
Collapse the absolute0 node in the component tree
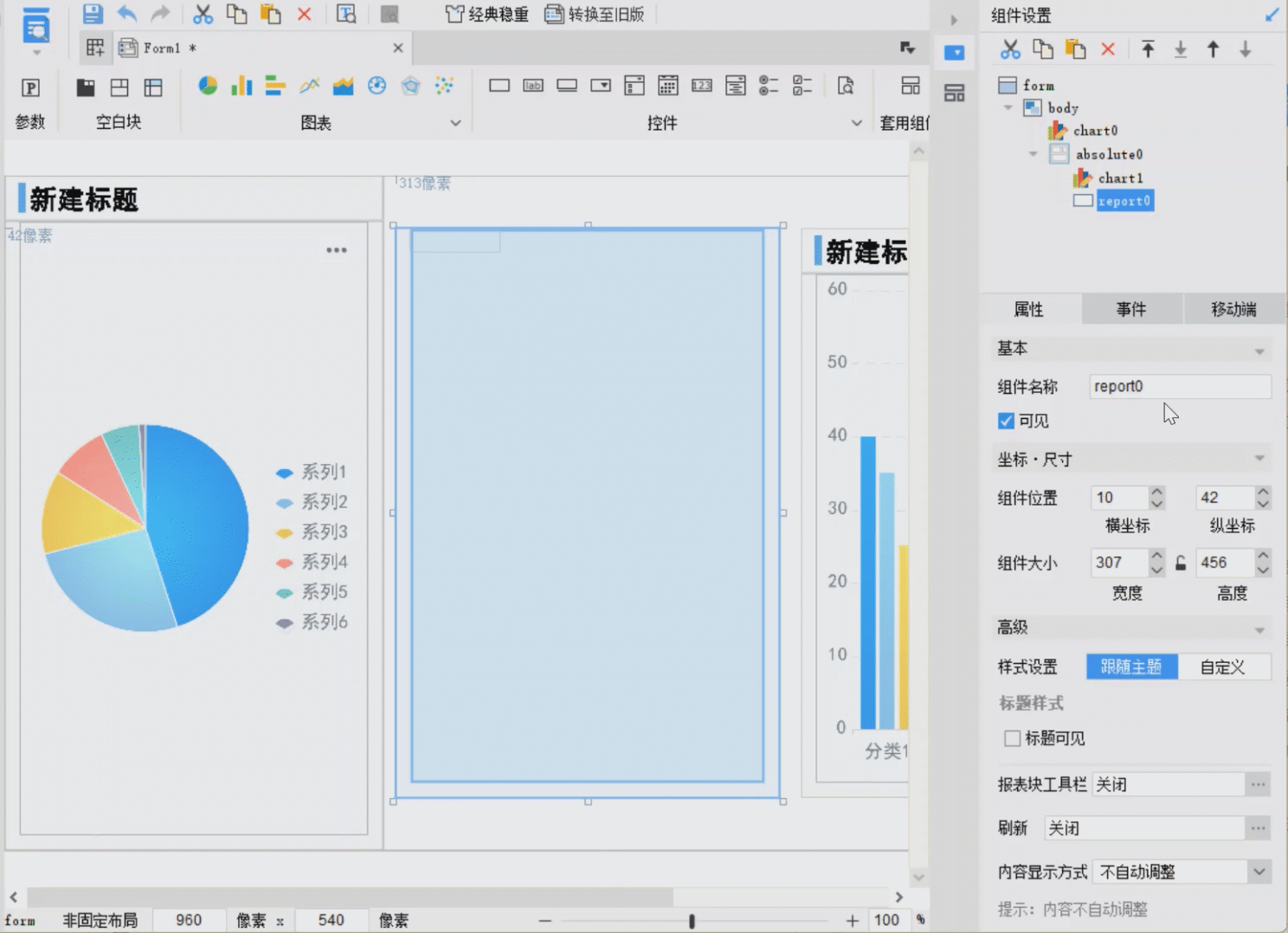(1033, 154)
